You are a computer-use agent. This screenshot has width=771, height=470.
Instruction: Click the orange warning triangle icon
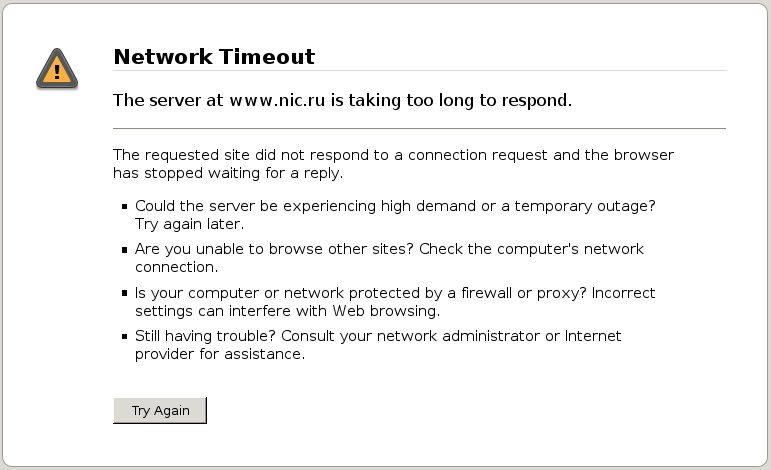pos(57,69)
